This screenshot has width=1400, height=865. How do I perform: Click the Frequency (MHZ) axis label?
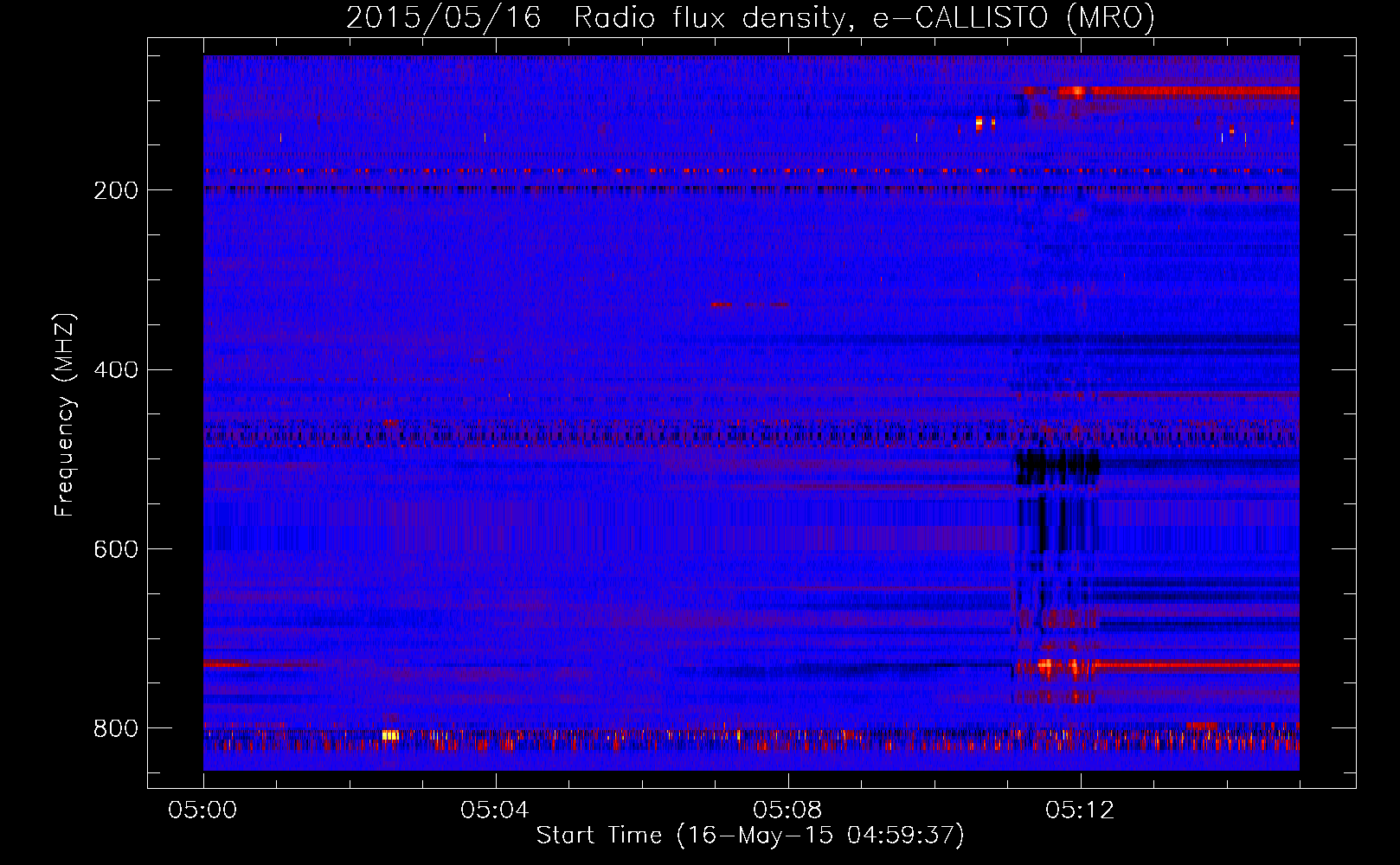(65, 414)
